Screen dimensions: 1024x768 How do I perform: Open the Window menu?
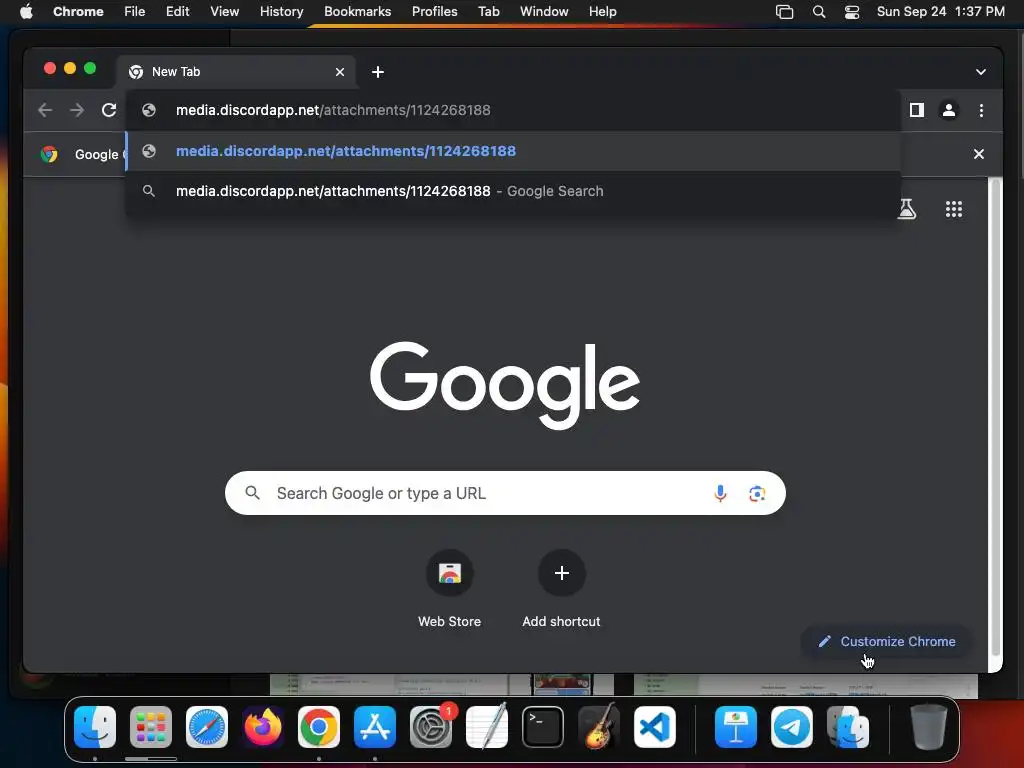[544, 12]
